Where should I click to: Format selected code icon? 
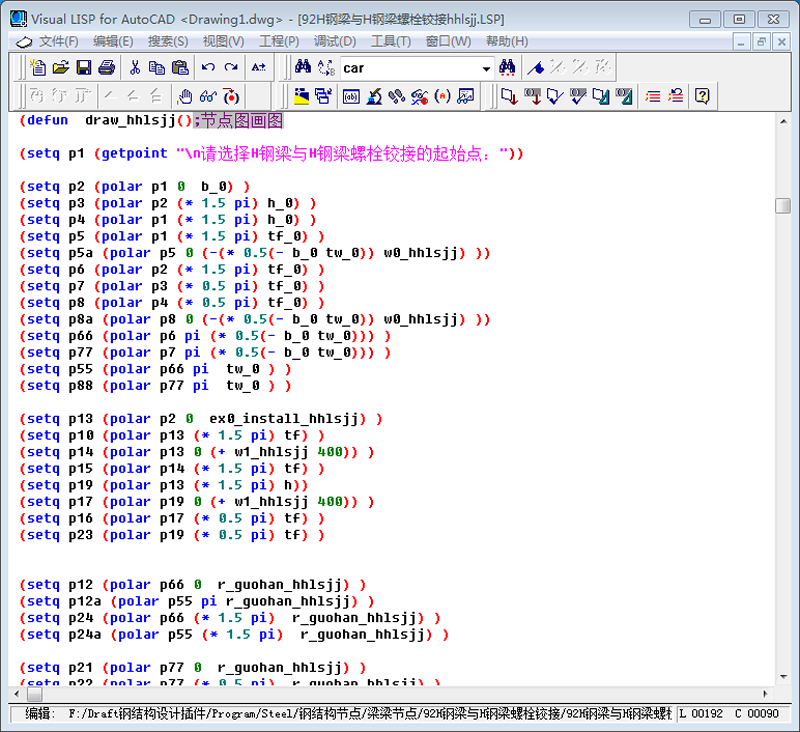pos(623,96)
